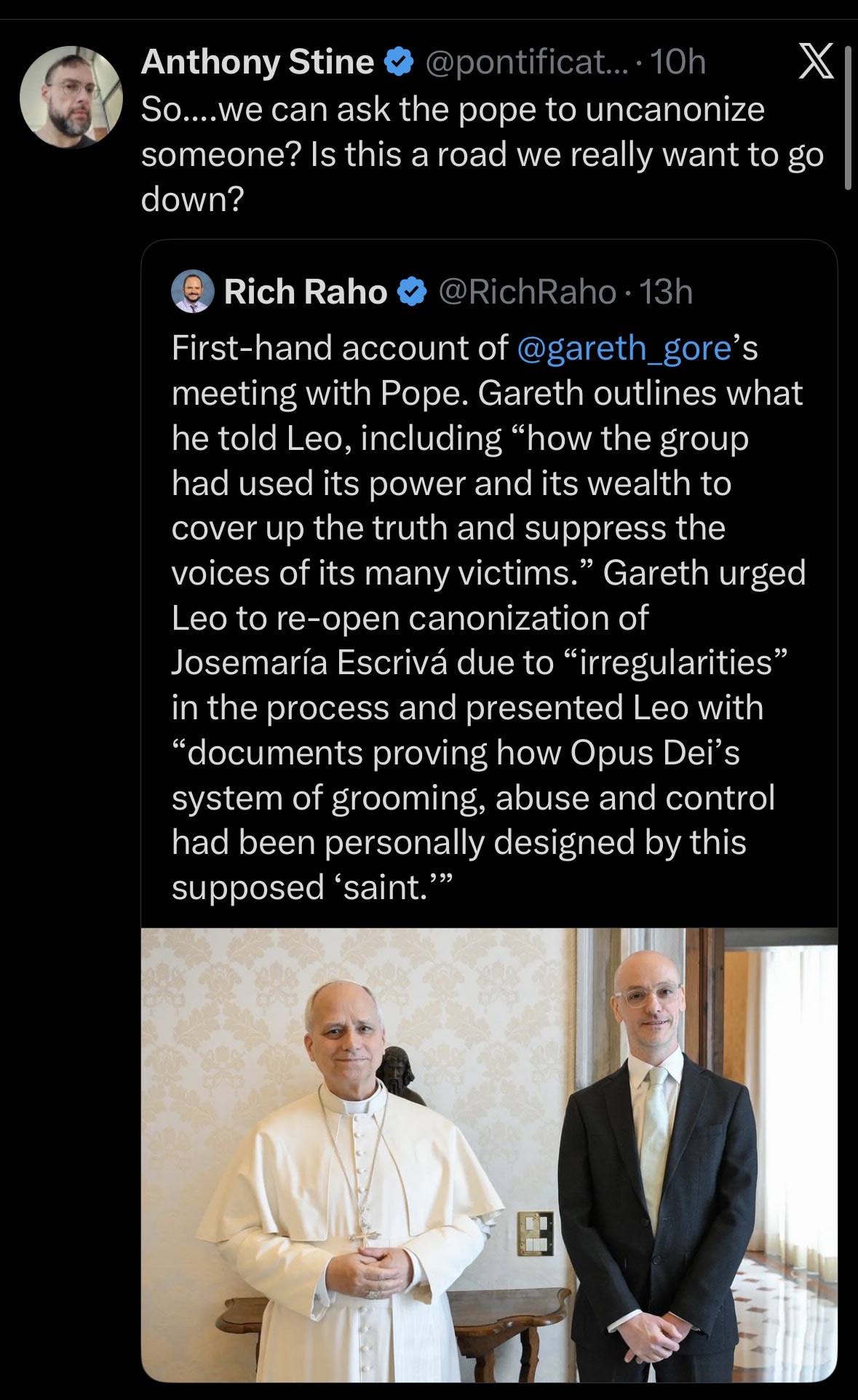Viewport: 858px width, 1400px height.
Task: Open the photo of pope and visitor
Action: 489,1155
